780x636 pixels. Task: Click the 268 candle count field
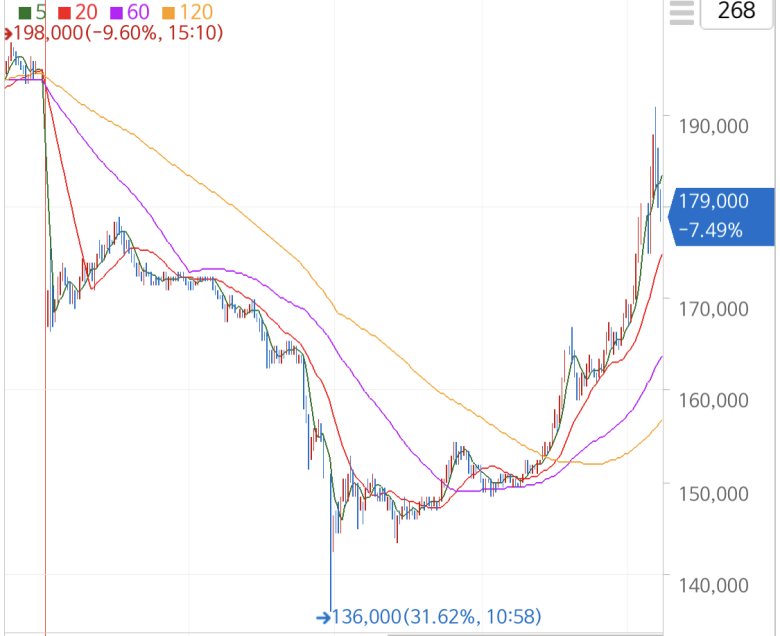[x=739, y=12]
